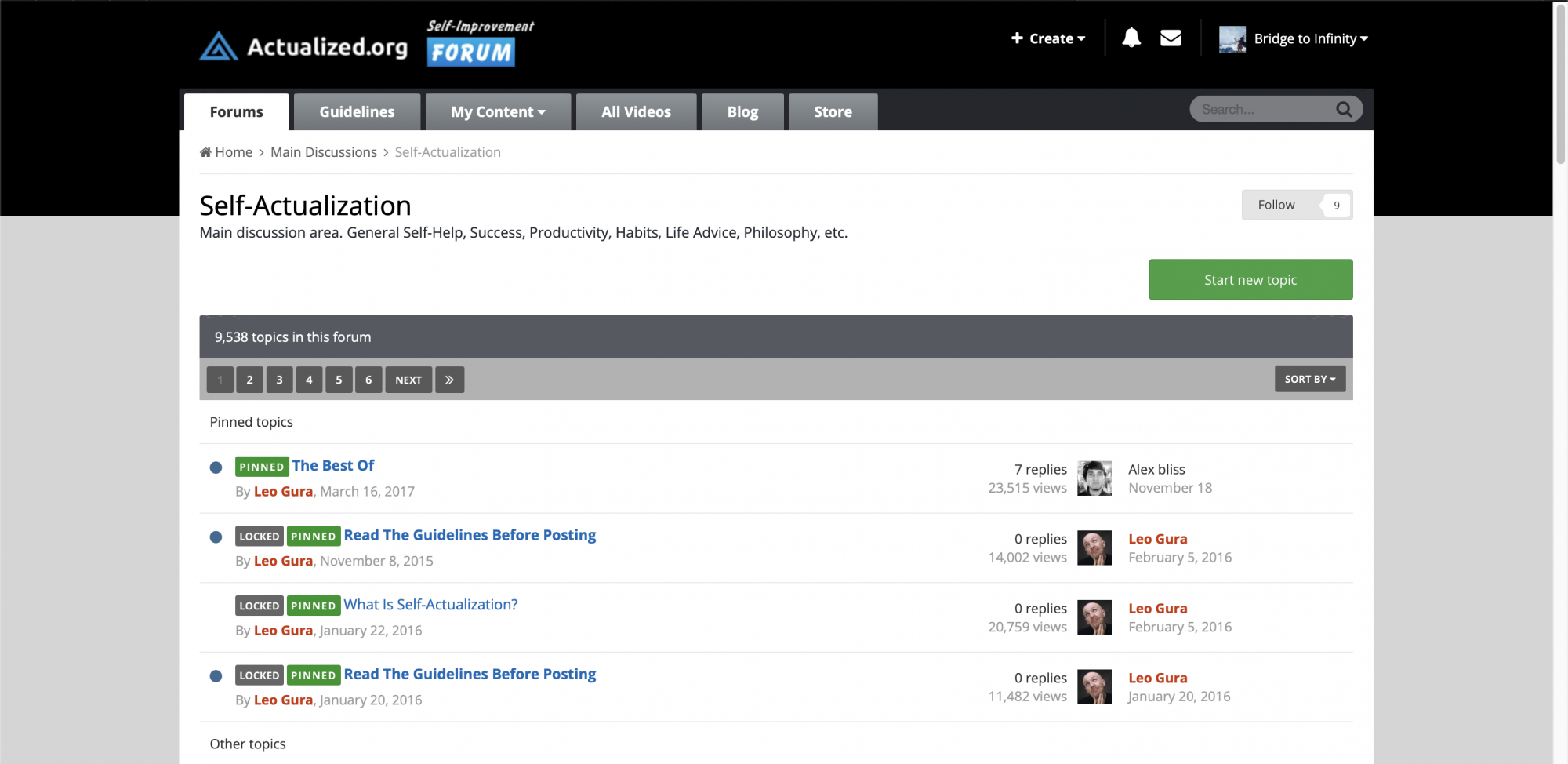View the follower count 9
1568x764 pixels.
(x=1336, y=205)
